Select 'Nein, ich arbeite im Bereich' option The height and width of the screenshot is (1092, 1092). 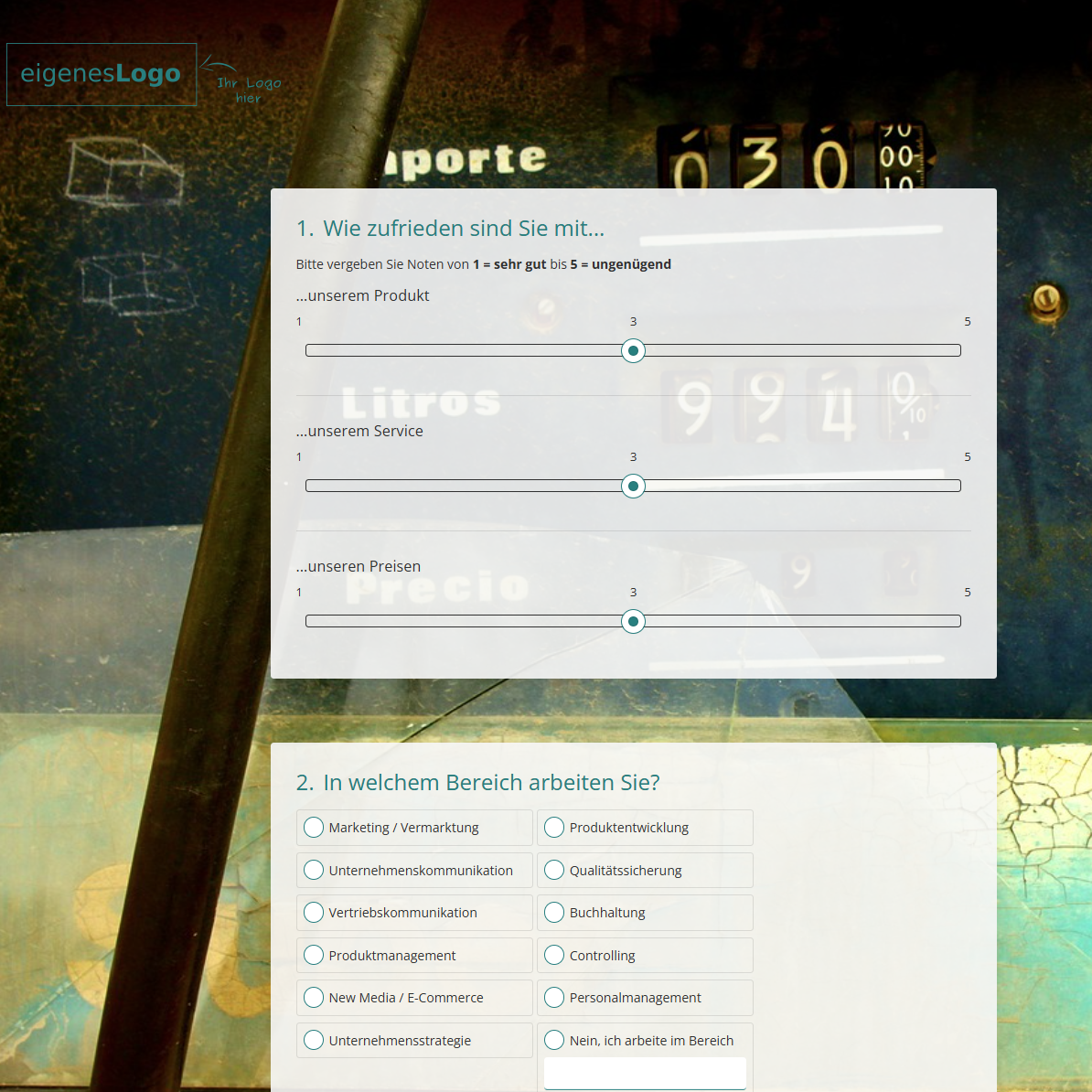(553, 1040)
